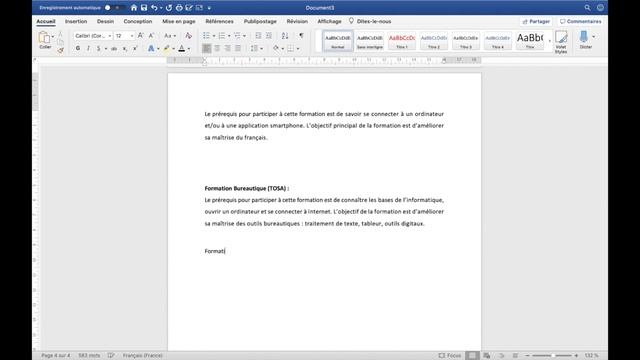Viewport: 640px width, 360px height.
Task: Apply the Sans interligne style
Action: (370, 41)
